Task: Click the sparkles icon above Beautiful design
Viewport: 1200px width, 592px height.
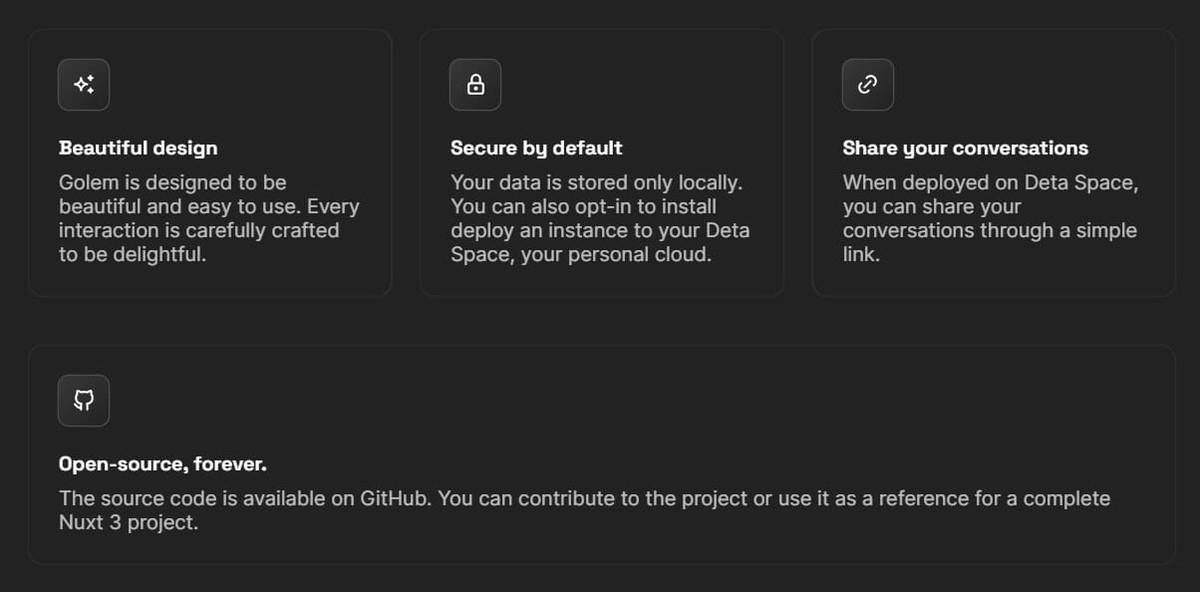Action: coord(84,85)
